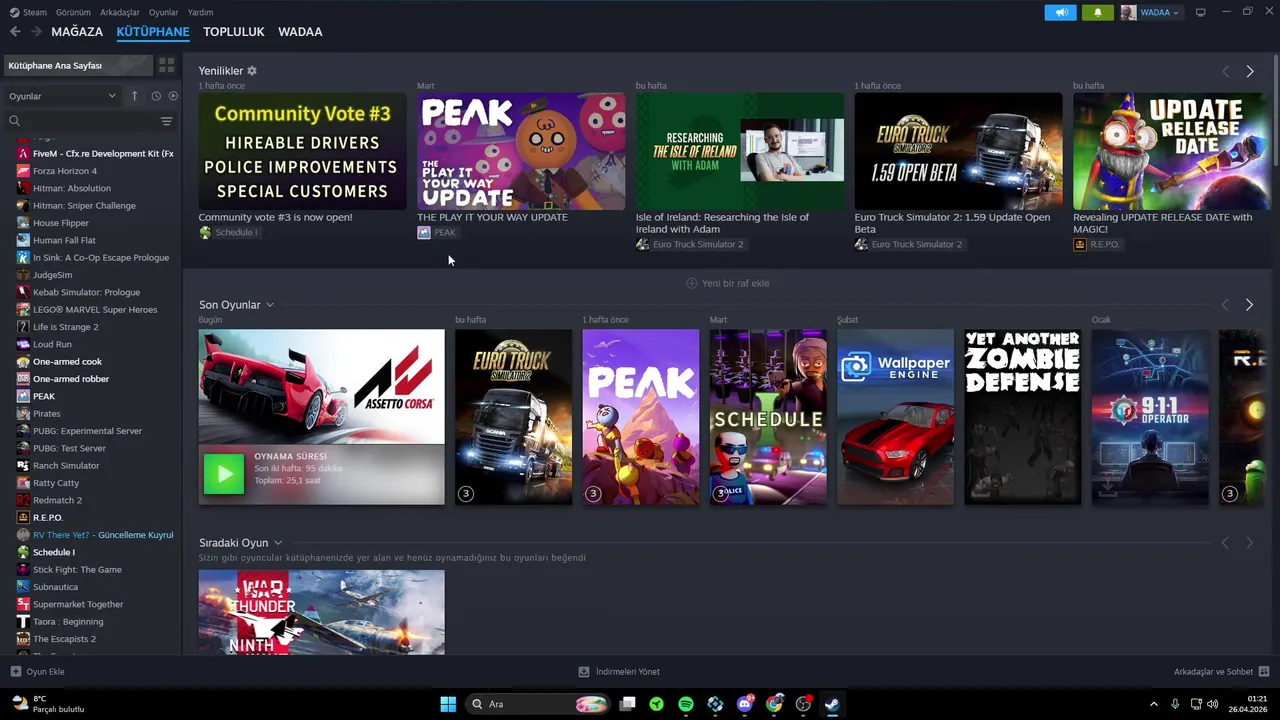Select Life is Strange 2 in list
Image resolution: width=1280 pixels, height=720 pixels.
(x=65, y=327)
